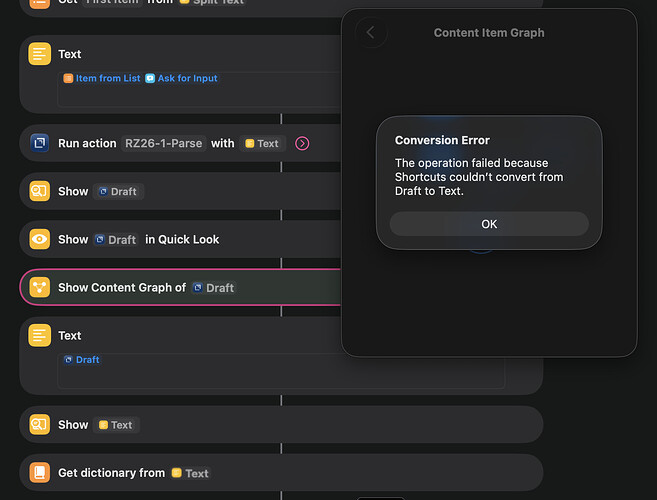Click the Show Content Graph action icon
Screen dimensions: 657x500
coord(39,287)
